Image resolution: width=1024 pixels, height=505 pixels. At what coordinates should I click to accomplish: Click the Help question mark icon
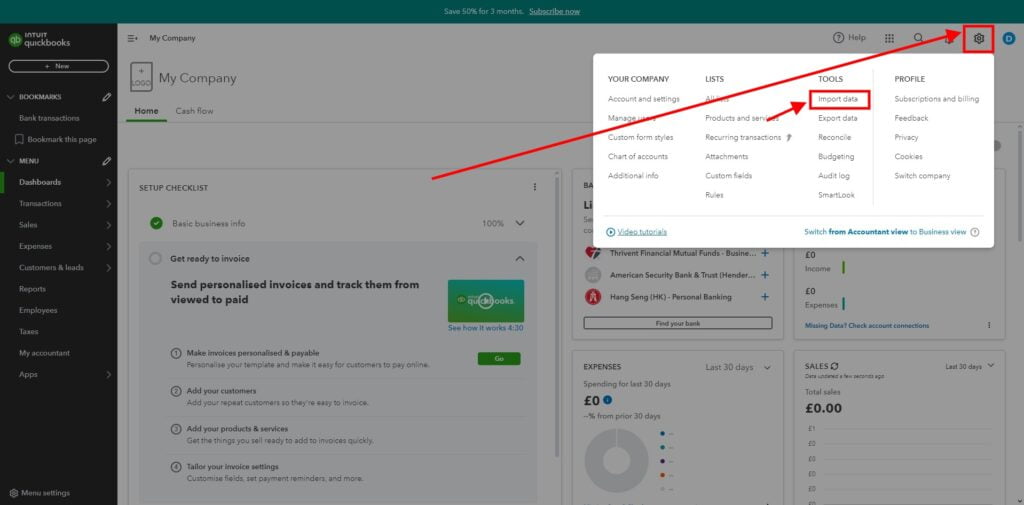[x=839, y=38]
